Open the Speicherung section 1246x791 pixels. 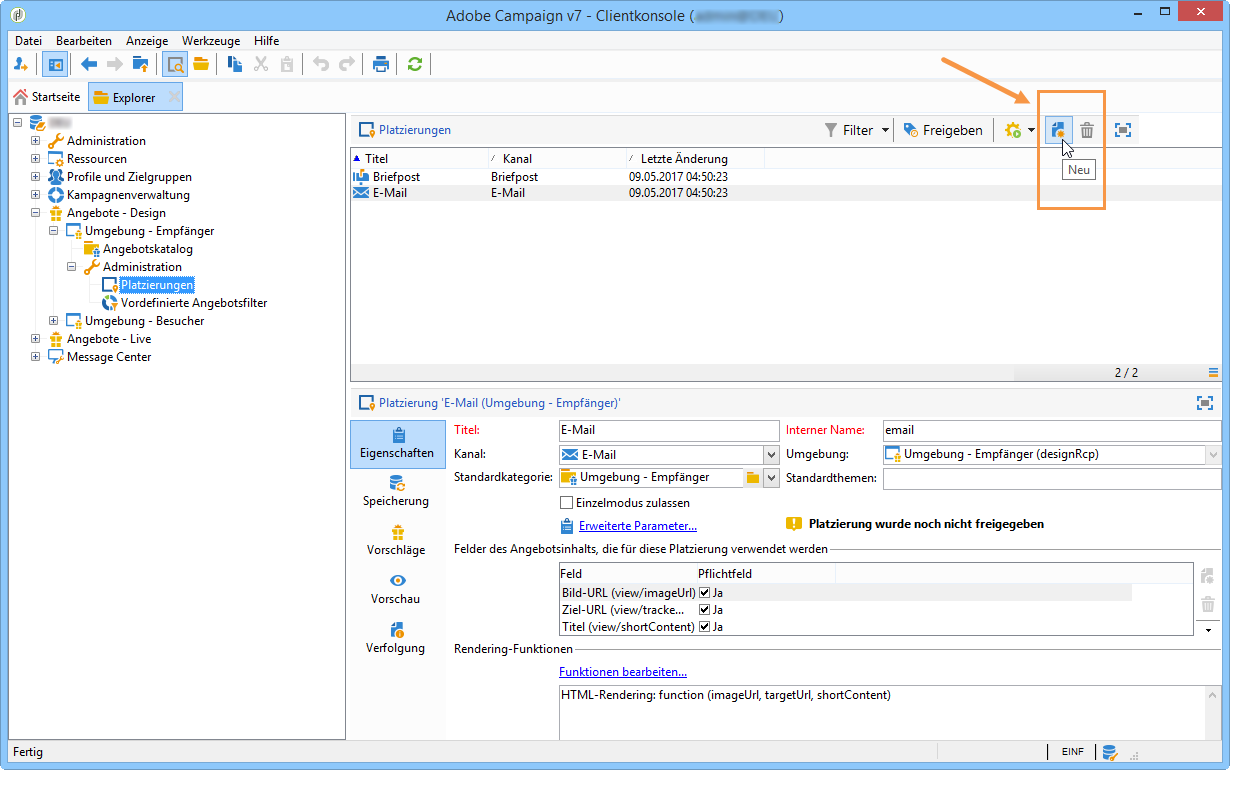397,490
